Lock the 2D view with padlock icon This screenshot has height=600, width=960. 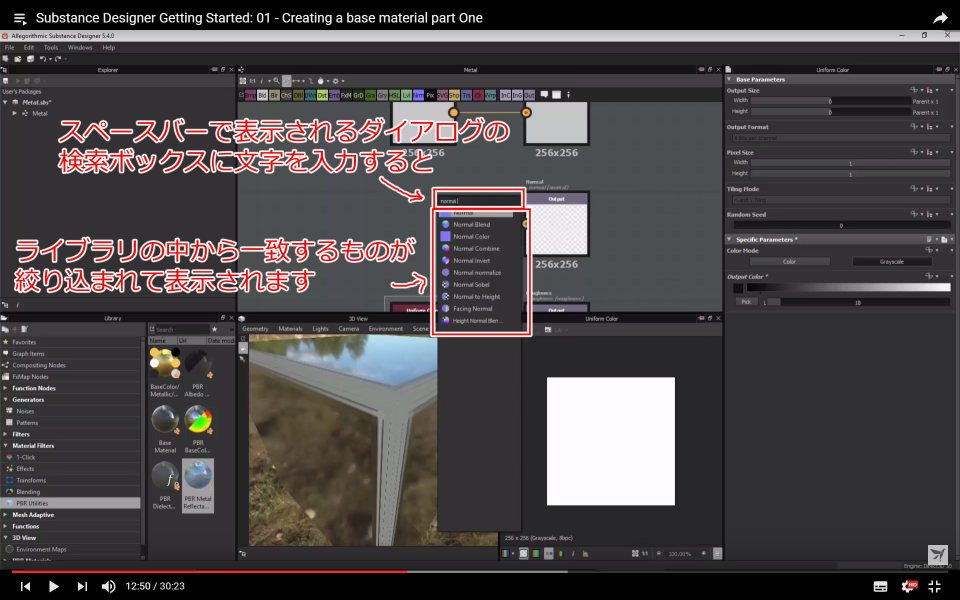click(718, 553)
